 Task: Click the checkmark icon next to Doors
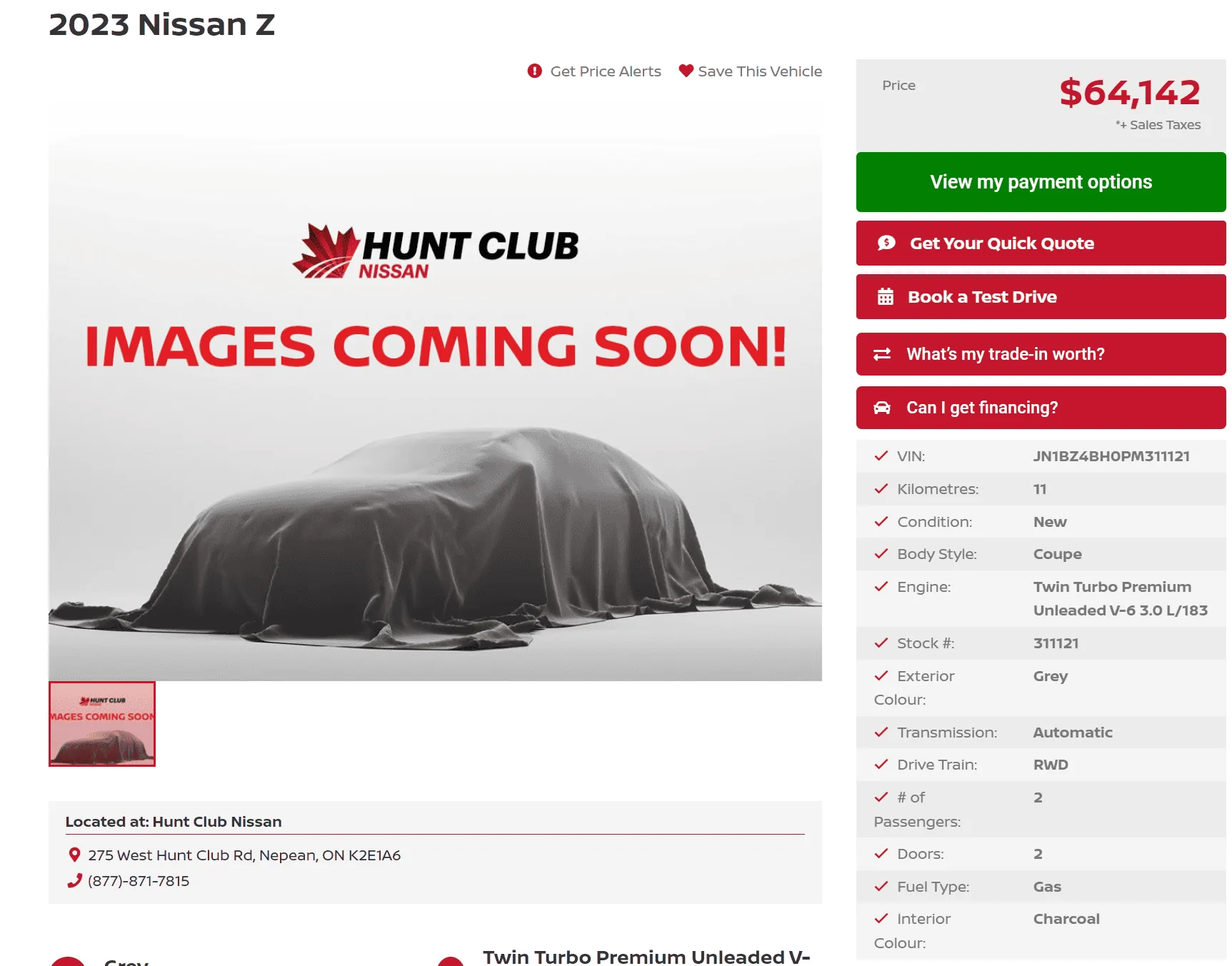(x=881, y=853)
